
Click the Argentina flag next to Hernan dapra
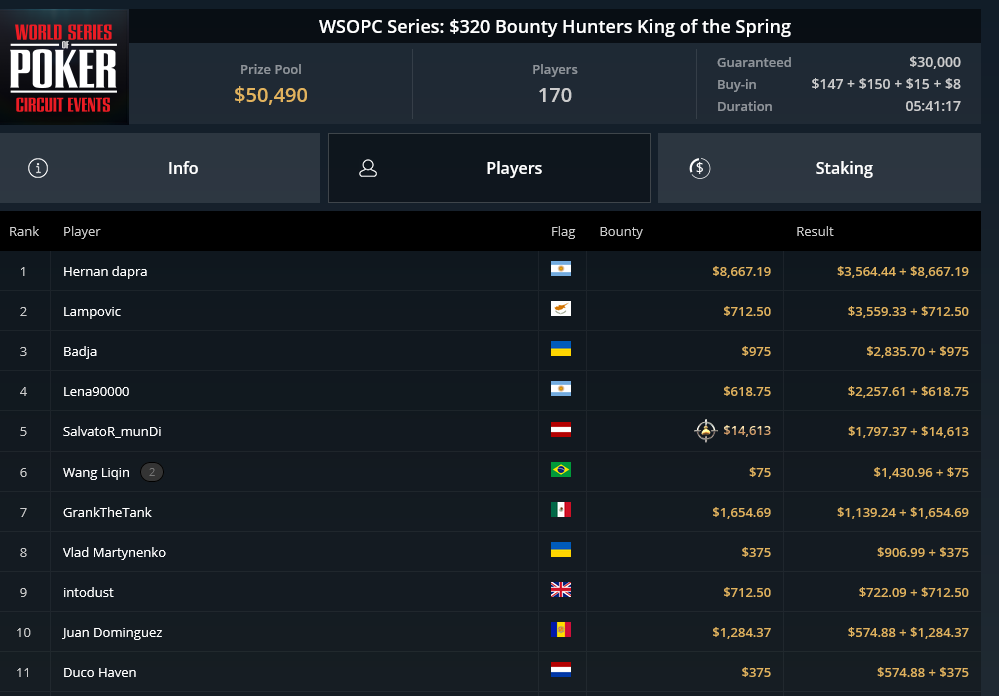pos(561,269)
